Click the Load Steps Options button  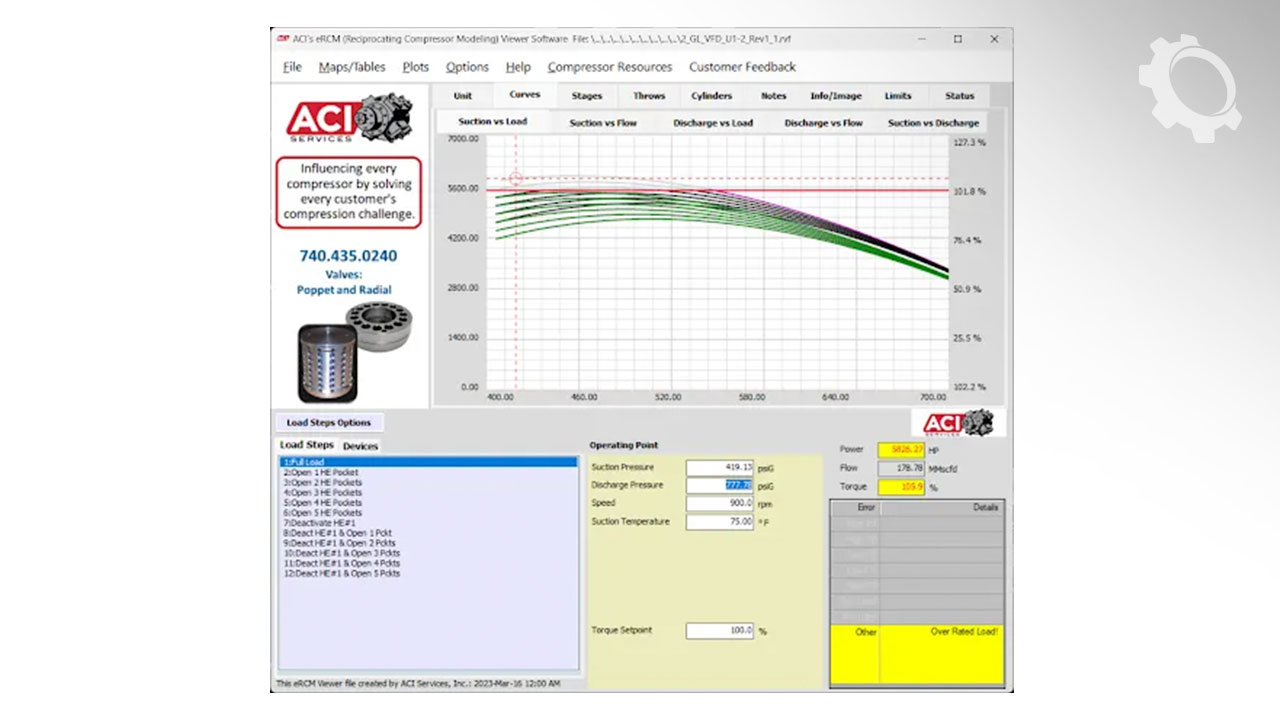[x=328, y=423]
